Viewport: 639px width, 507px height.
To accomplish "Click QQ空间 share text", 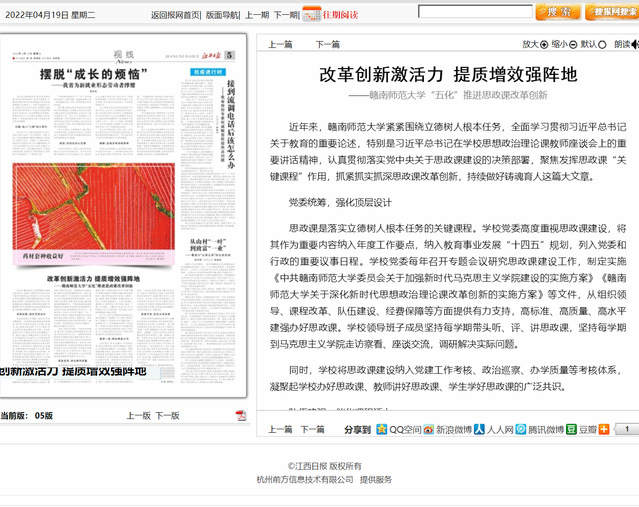I will coord(405,430).
